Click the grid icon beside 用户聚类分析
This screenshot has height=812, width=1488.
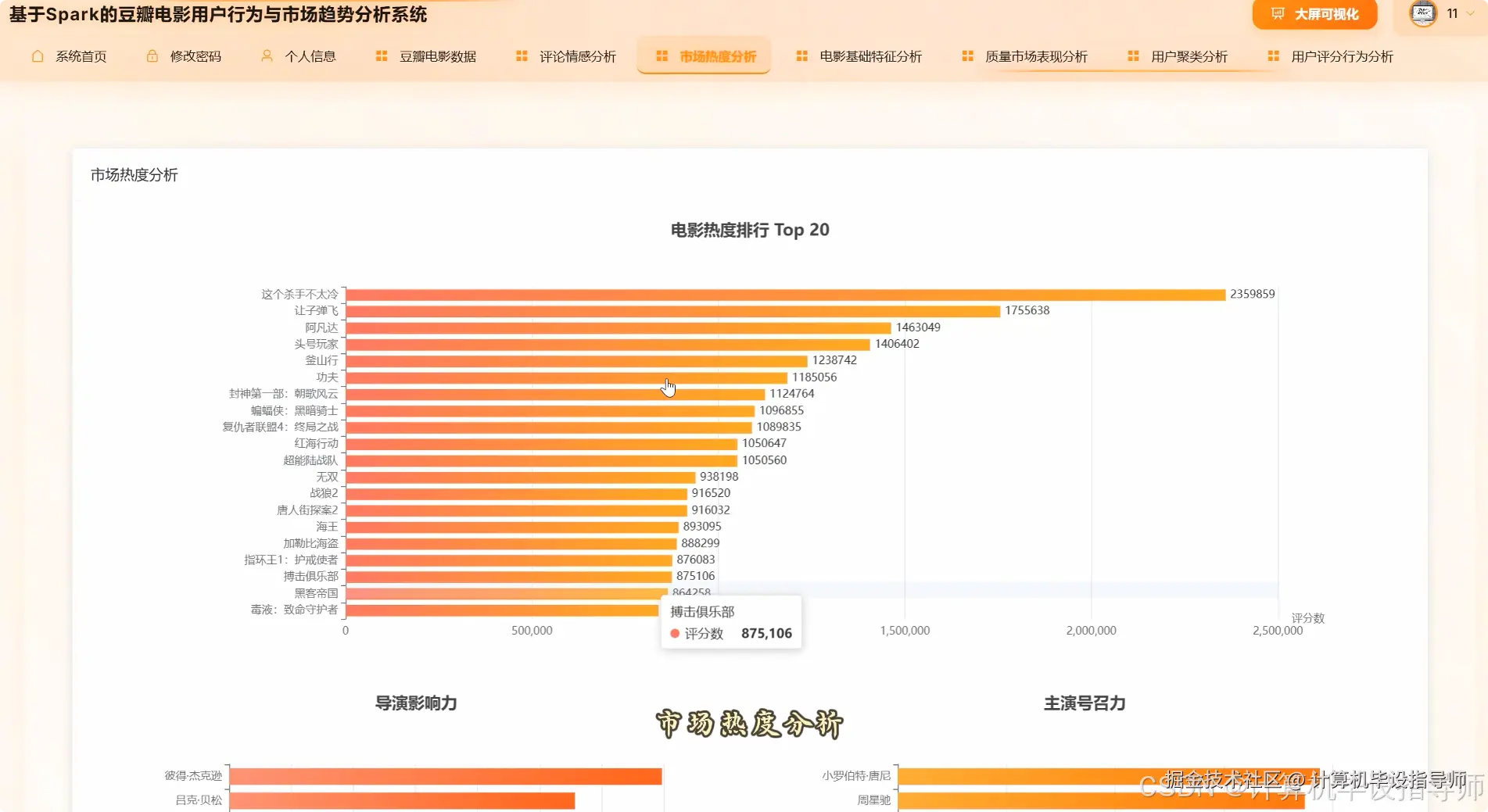pyautogui.click(x=1133, y=56)
